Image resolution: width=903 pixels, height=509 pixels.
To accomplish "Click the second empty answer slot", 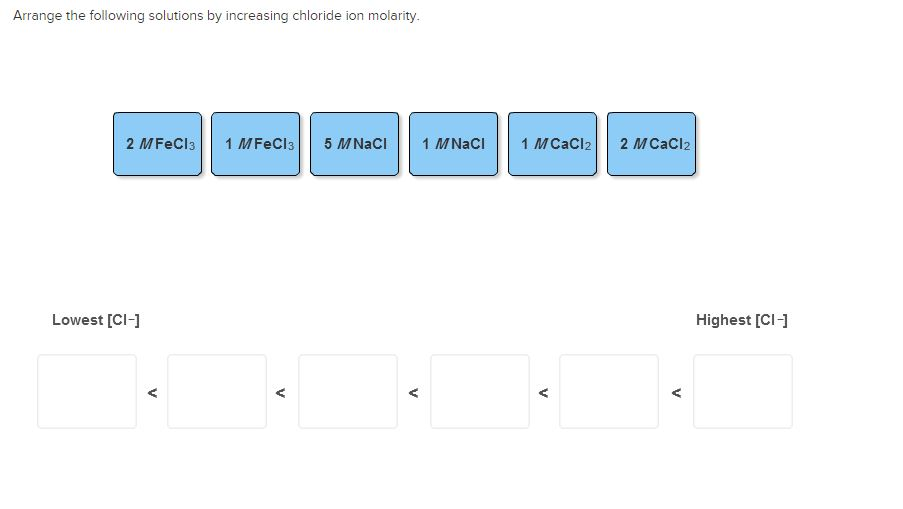I will click(217, 392).
